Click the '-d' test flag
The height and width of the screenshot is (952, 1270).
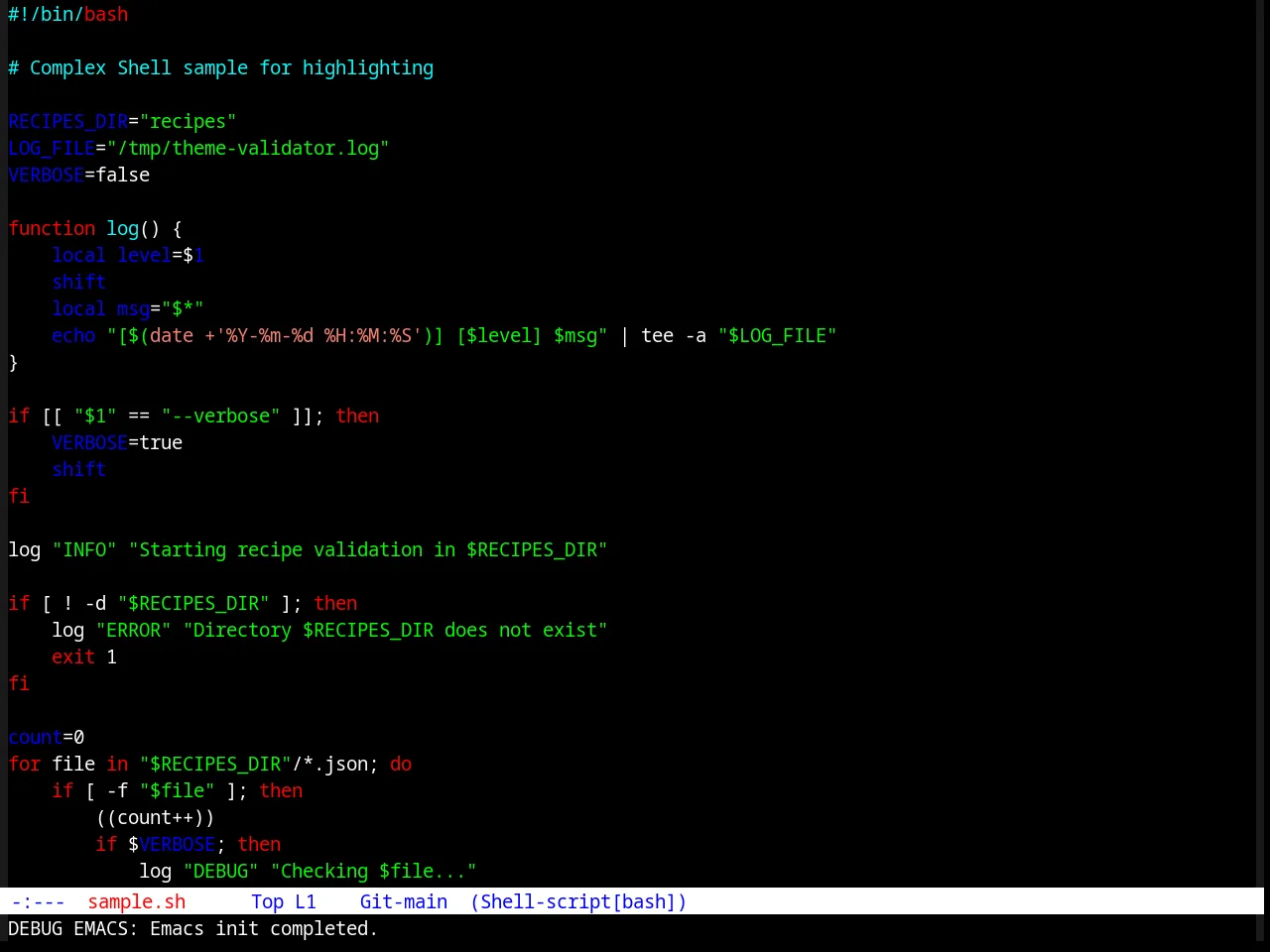coord(95,603)
